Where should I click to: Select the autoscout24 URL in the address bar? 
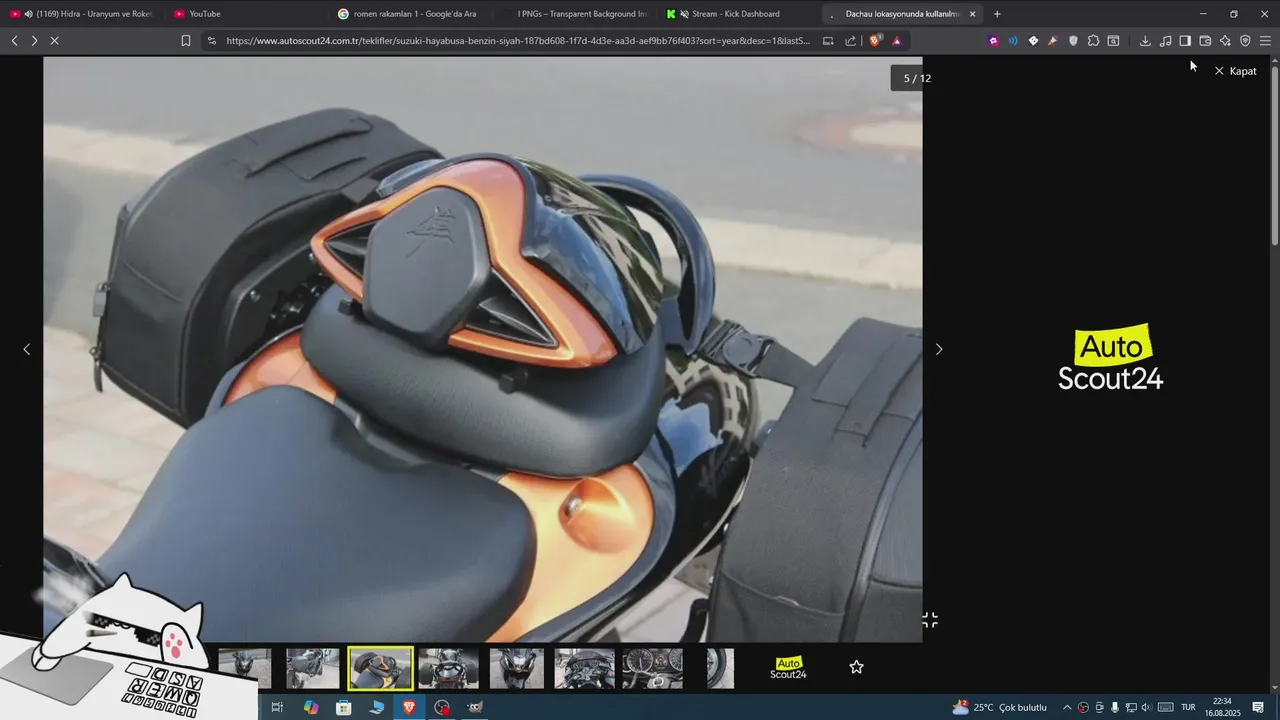(518, 41)
